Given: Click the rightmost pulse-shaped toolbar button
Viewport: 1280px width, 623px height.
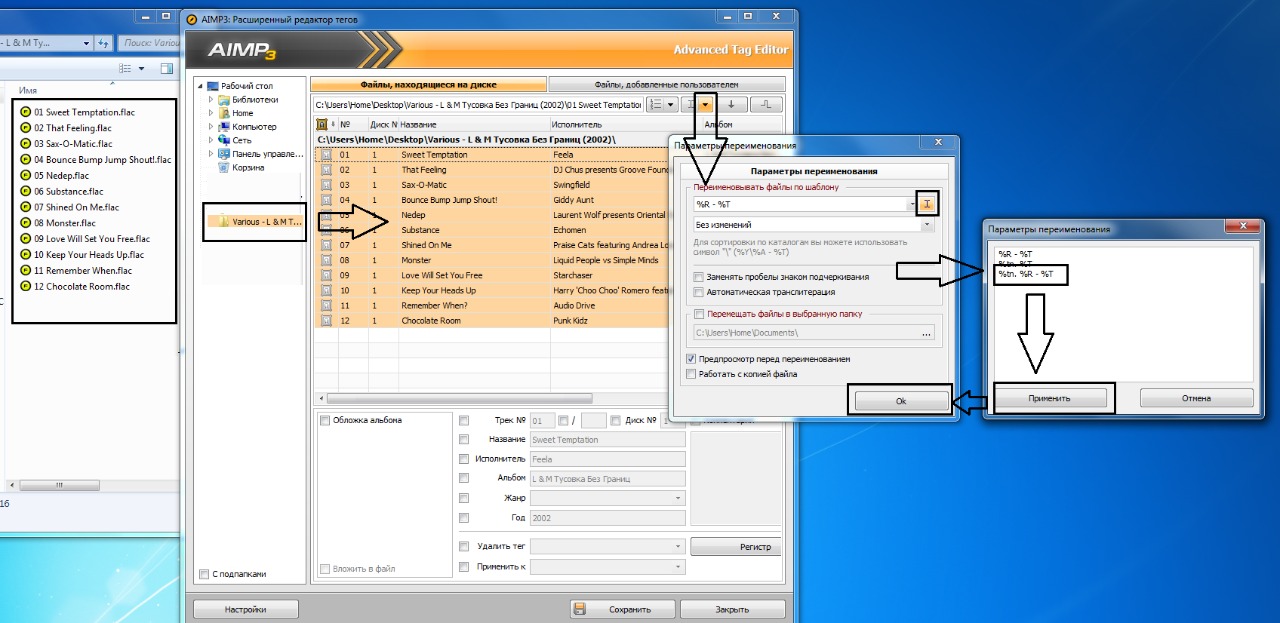Looking at the screenshot, I should pyautogui.click(x=766, y=104).
